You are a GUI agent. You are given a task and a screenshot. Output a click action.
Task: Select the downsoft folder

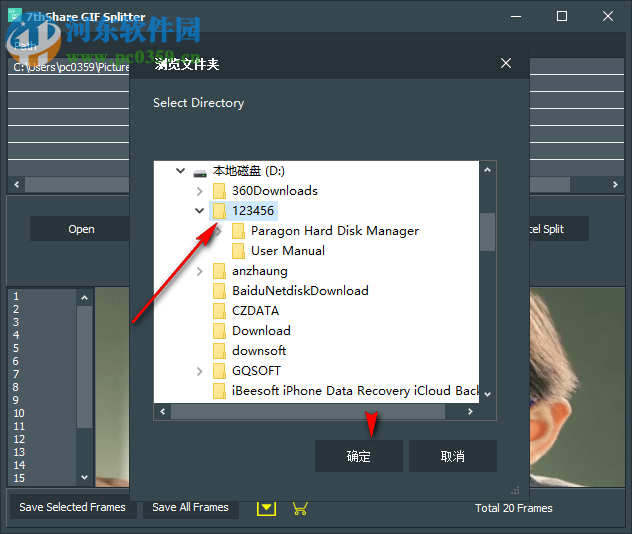coord(259,351)
